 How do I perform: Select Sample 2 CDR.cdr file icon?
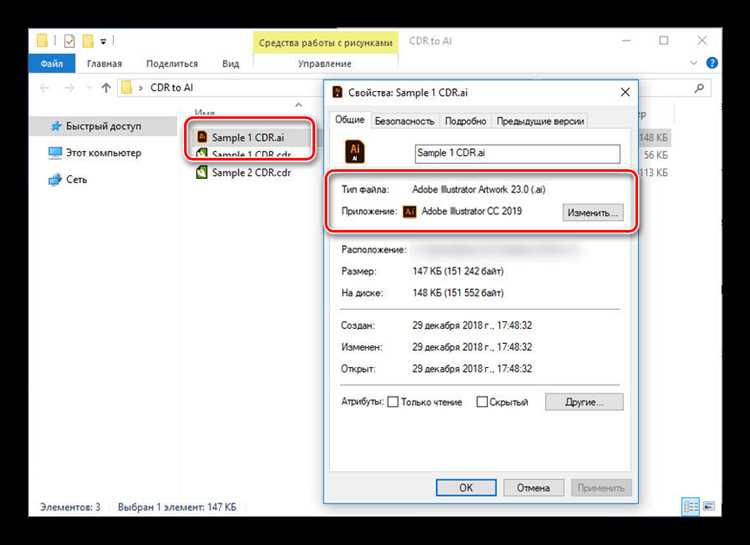(x=201, y=172)
